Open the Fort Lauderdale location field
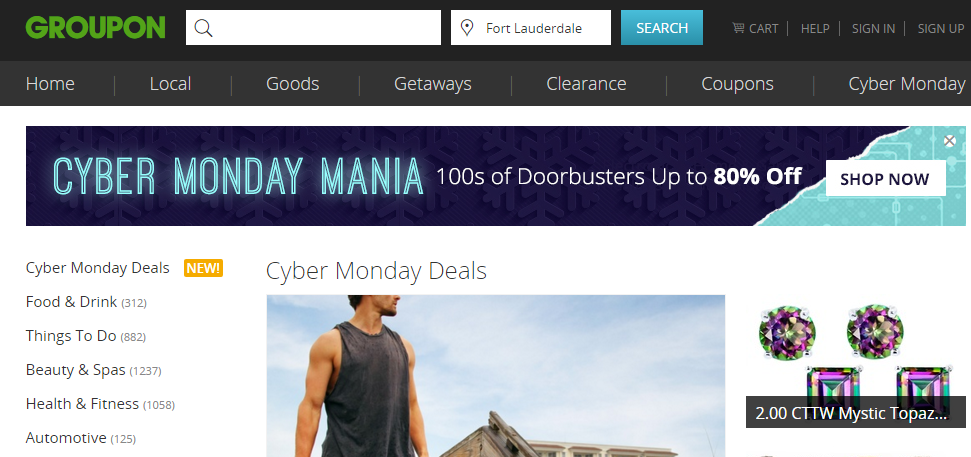 pyautogui.click(x=531, y=28)
